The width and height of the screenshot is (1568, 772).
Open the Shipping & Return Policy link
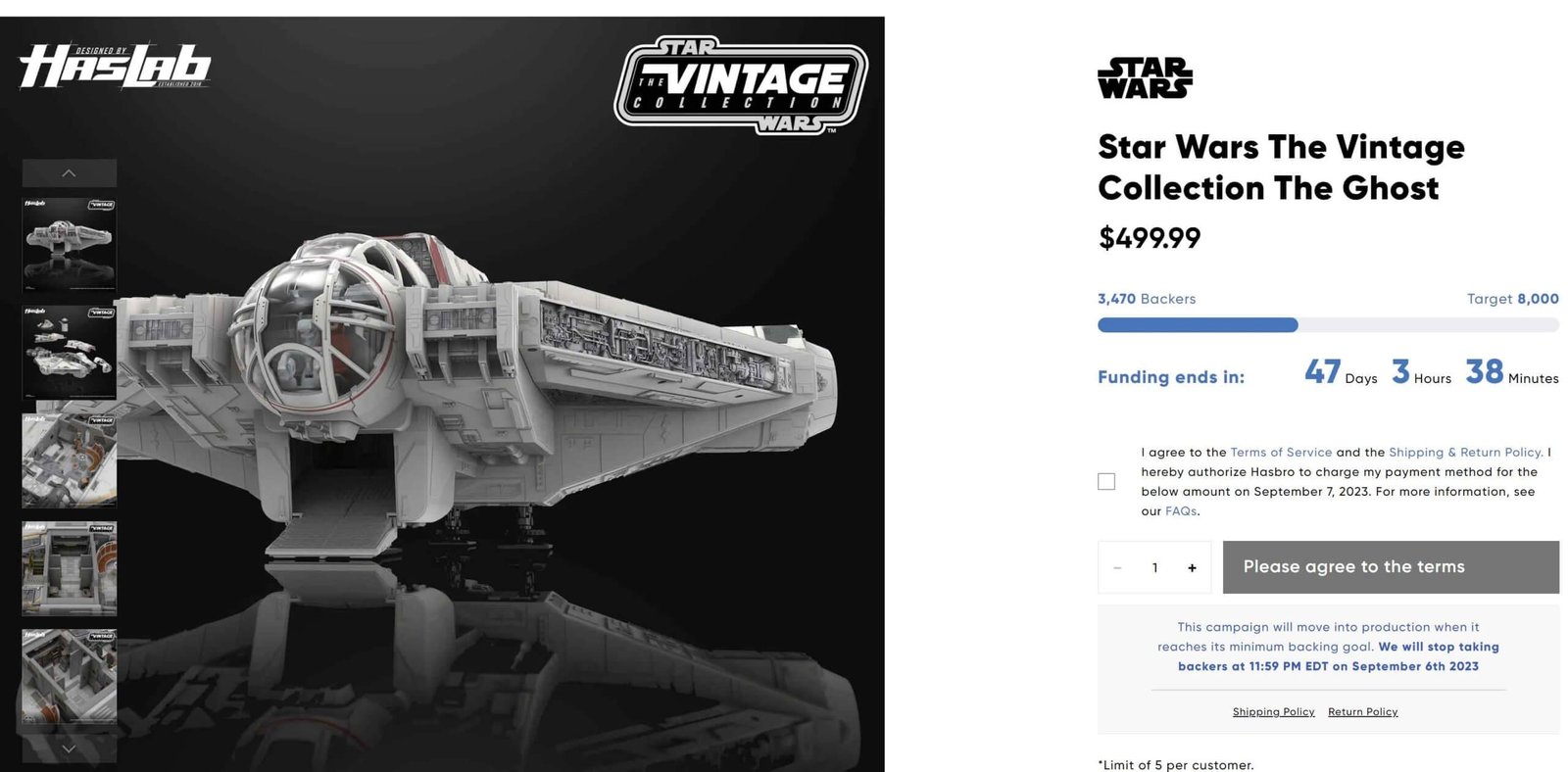point(1465,452)
